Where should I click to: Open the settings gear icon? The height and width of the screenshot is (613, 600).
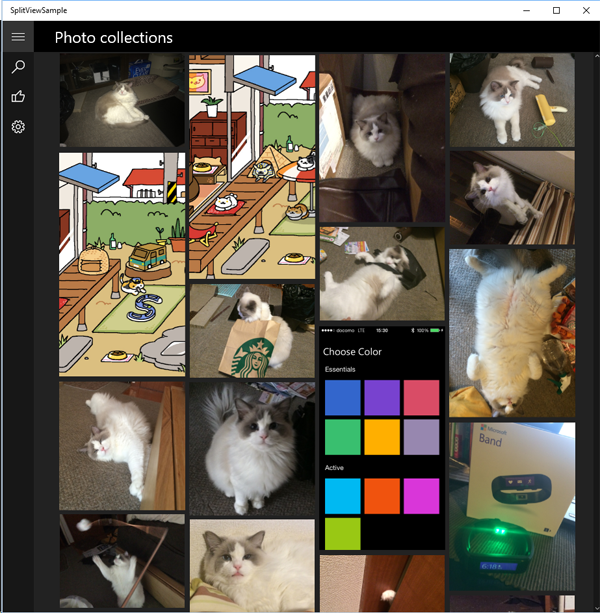click(18, 127)
